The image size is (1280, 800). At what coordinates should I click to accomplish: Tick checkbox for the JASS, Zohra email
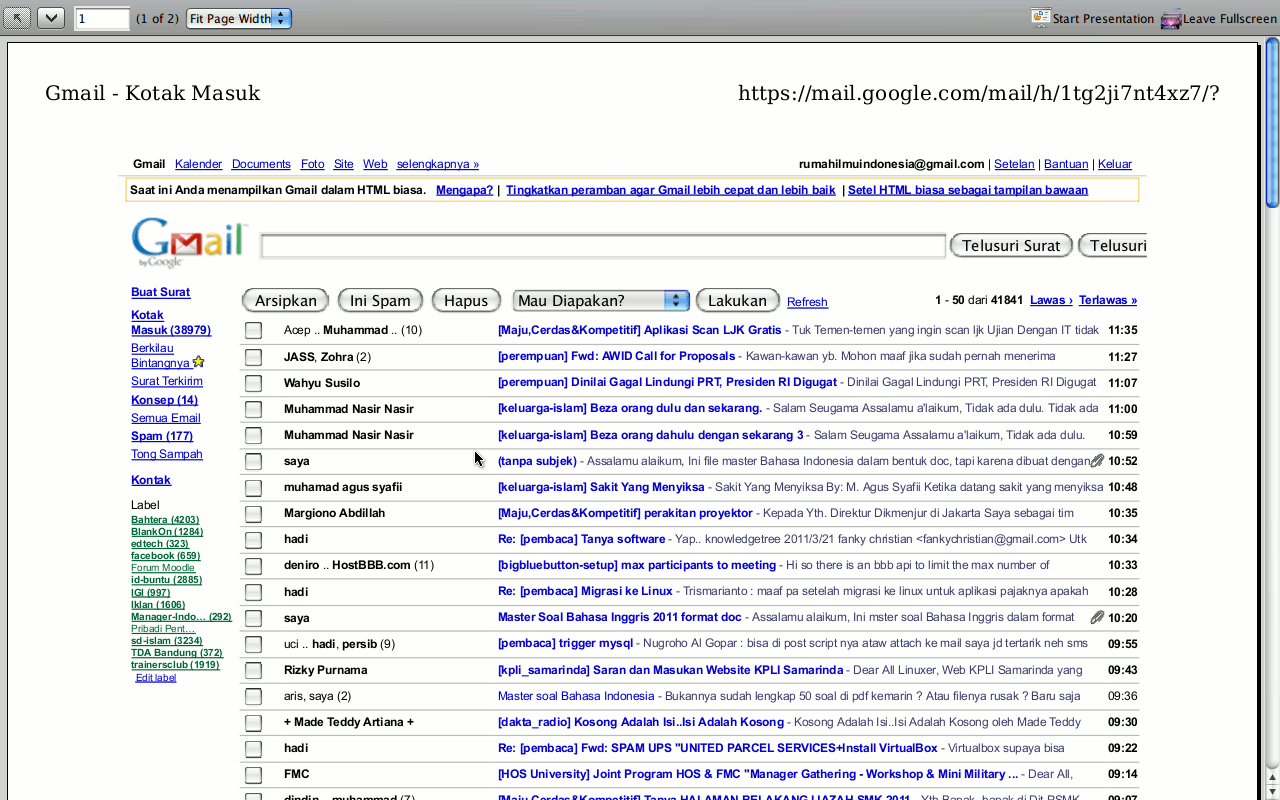pos(253,357)
